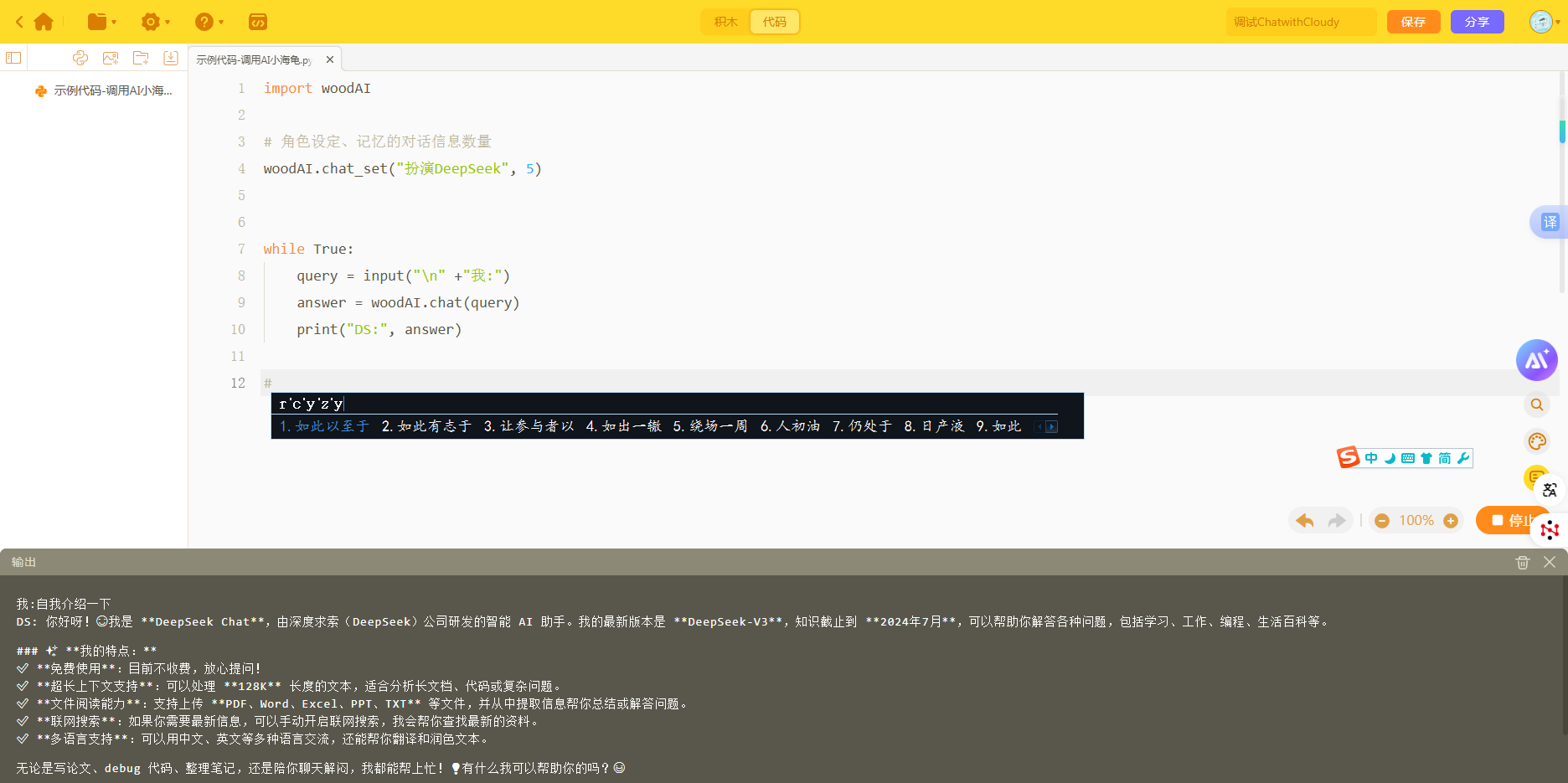Image resolution: width=1568 pixels, height=783 pixels.
Task: Open Sogou wrench tools icon
Action: point(1463,458)
